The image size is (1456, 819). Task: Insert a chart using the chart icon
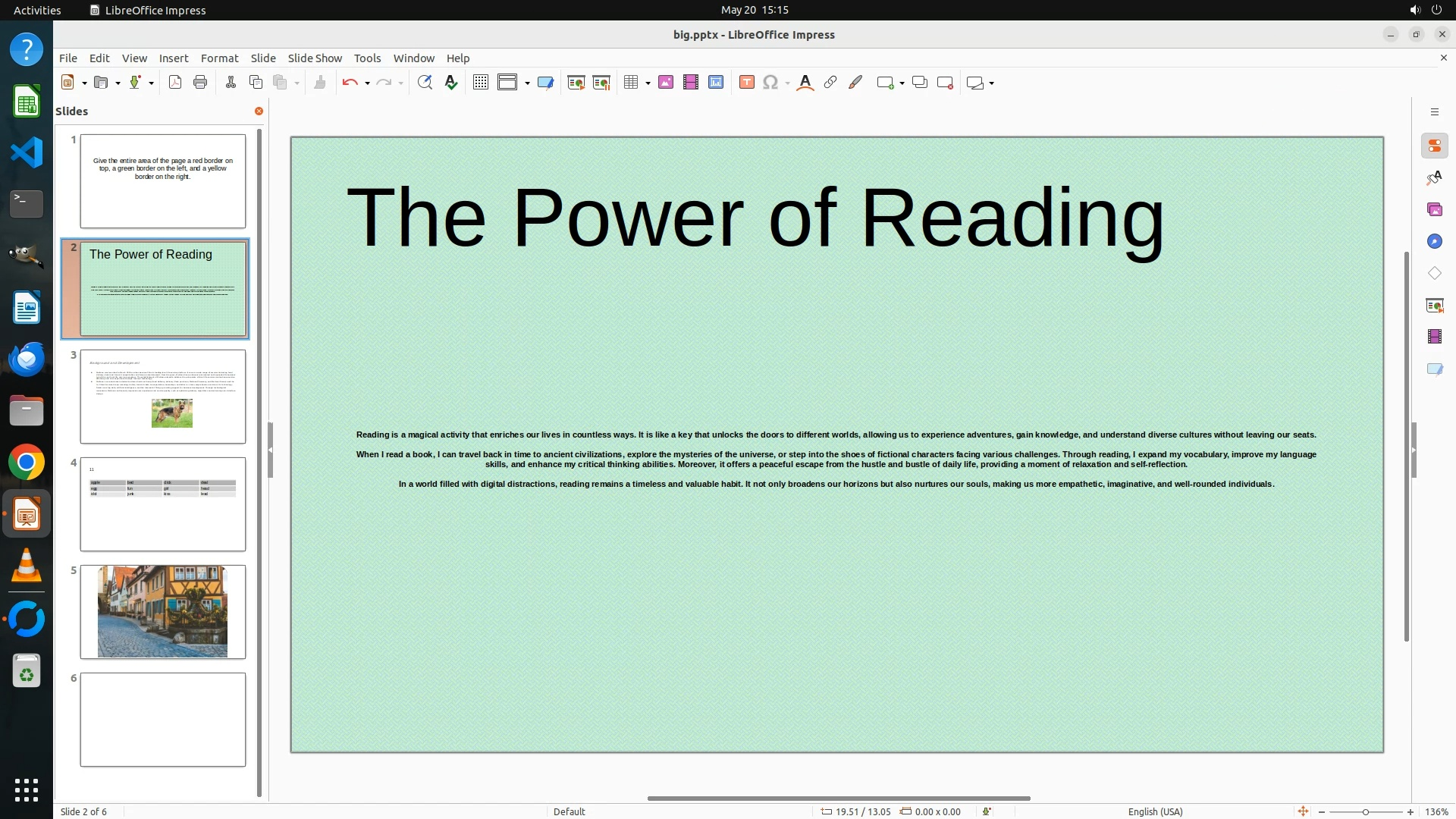coord(716,83)
